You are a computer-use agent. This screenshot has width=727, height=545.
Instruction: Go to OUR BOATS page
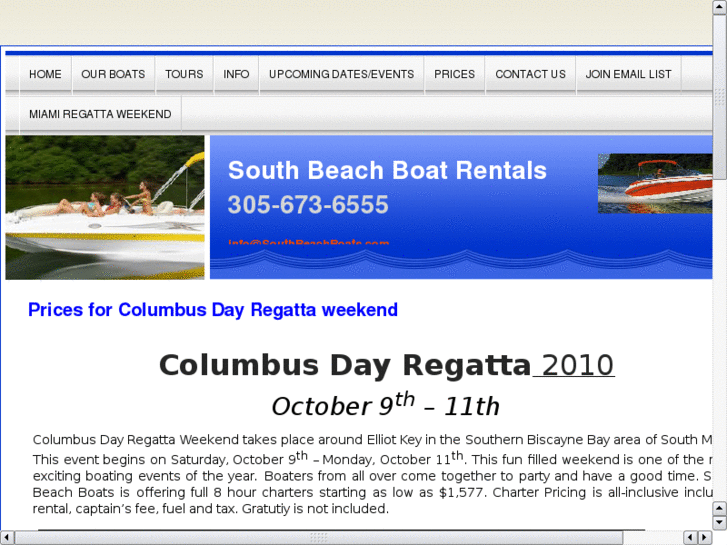[x=113, y=74]
